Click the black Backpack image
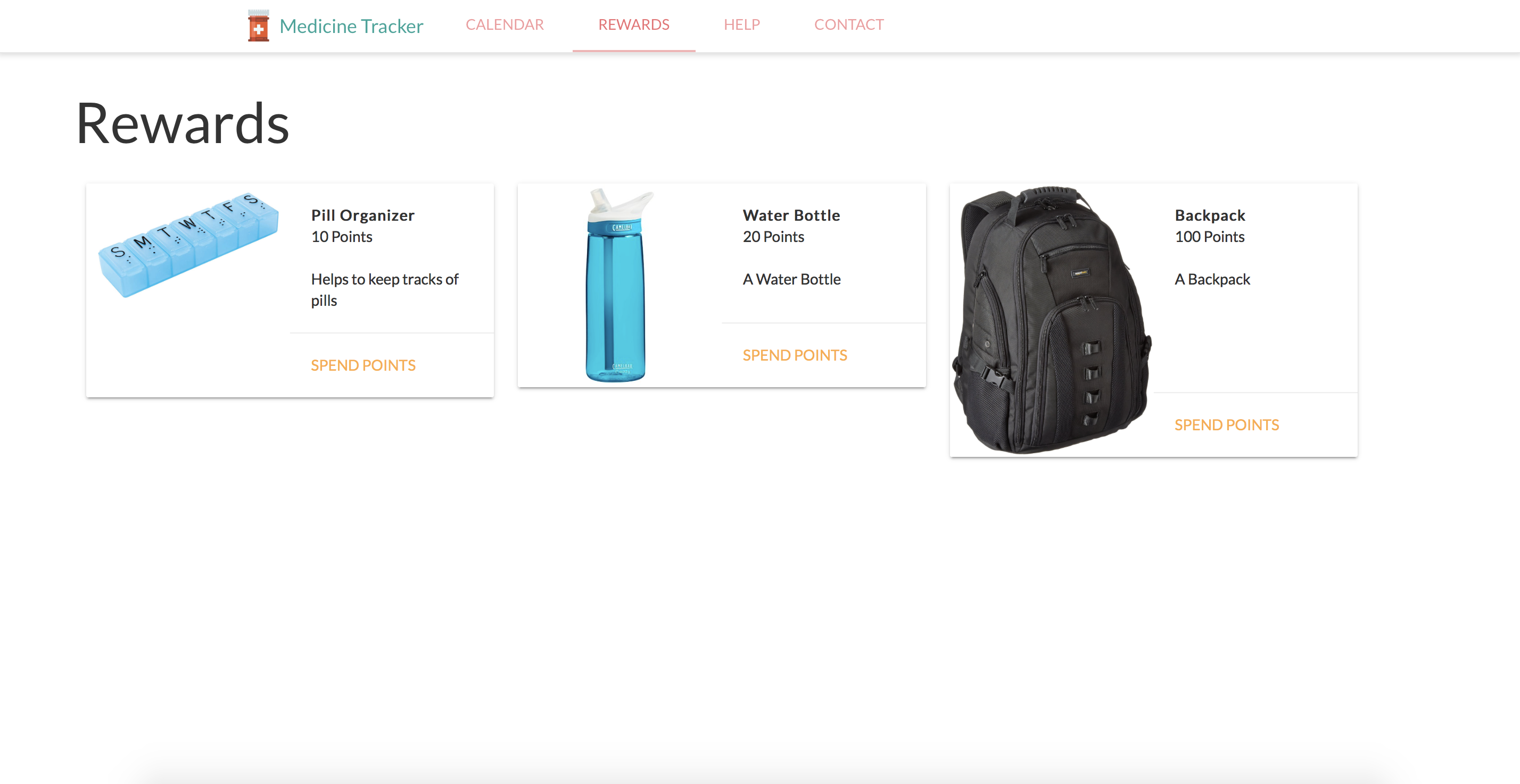This screenshot has height=784, width=1520. pos(1052,320)
